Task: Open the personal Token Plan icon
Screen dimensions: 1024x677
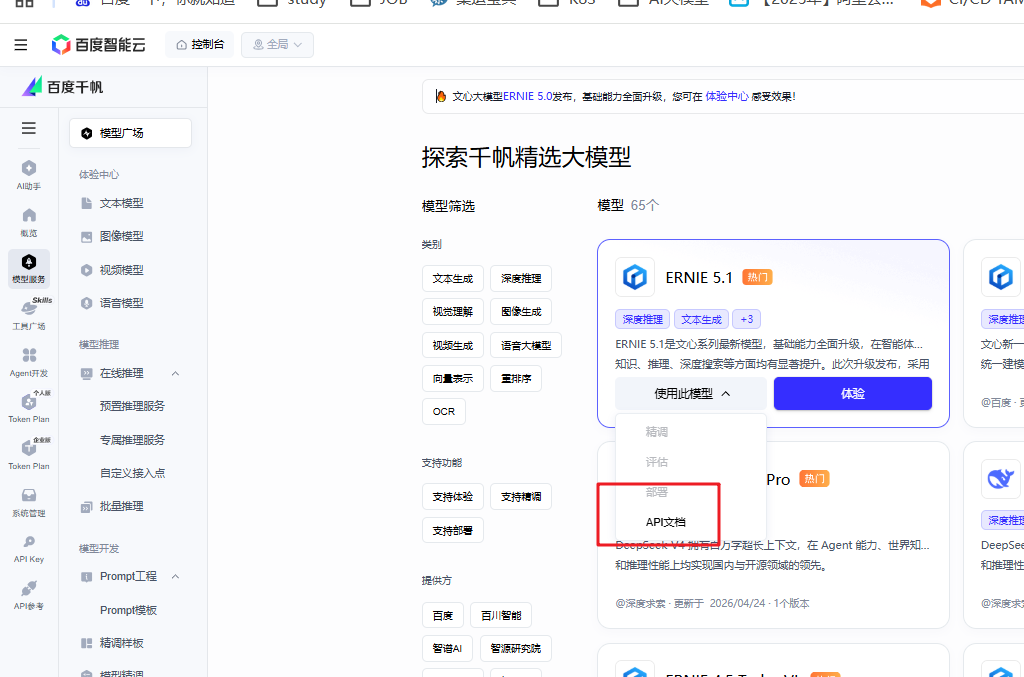Action: [29, 407]
